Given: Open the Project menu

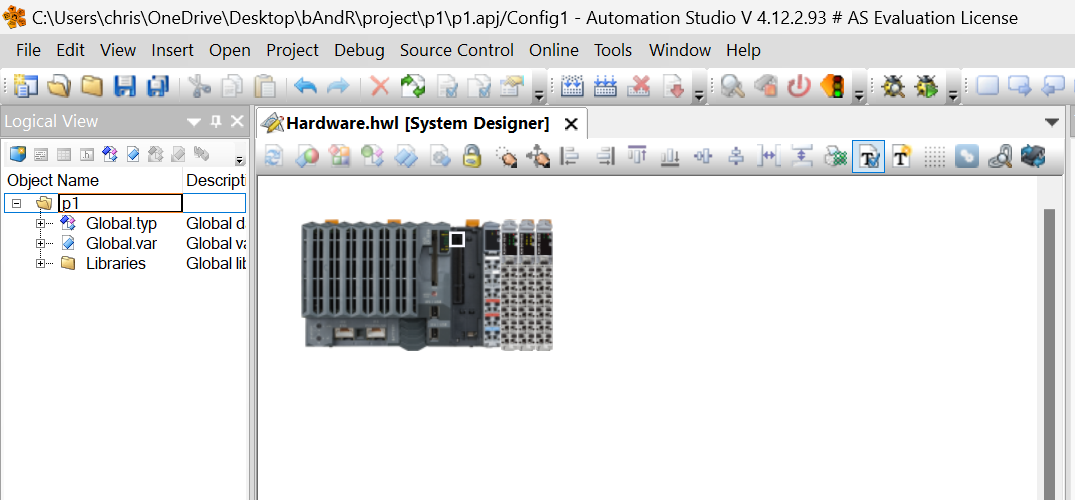Looking at the screenshot, I should pos(293,50).
